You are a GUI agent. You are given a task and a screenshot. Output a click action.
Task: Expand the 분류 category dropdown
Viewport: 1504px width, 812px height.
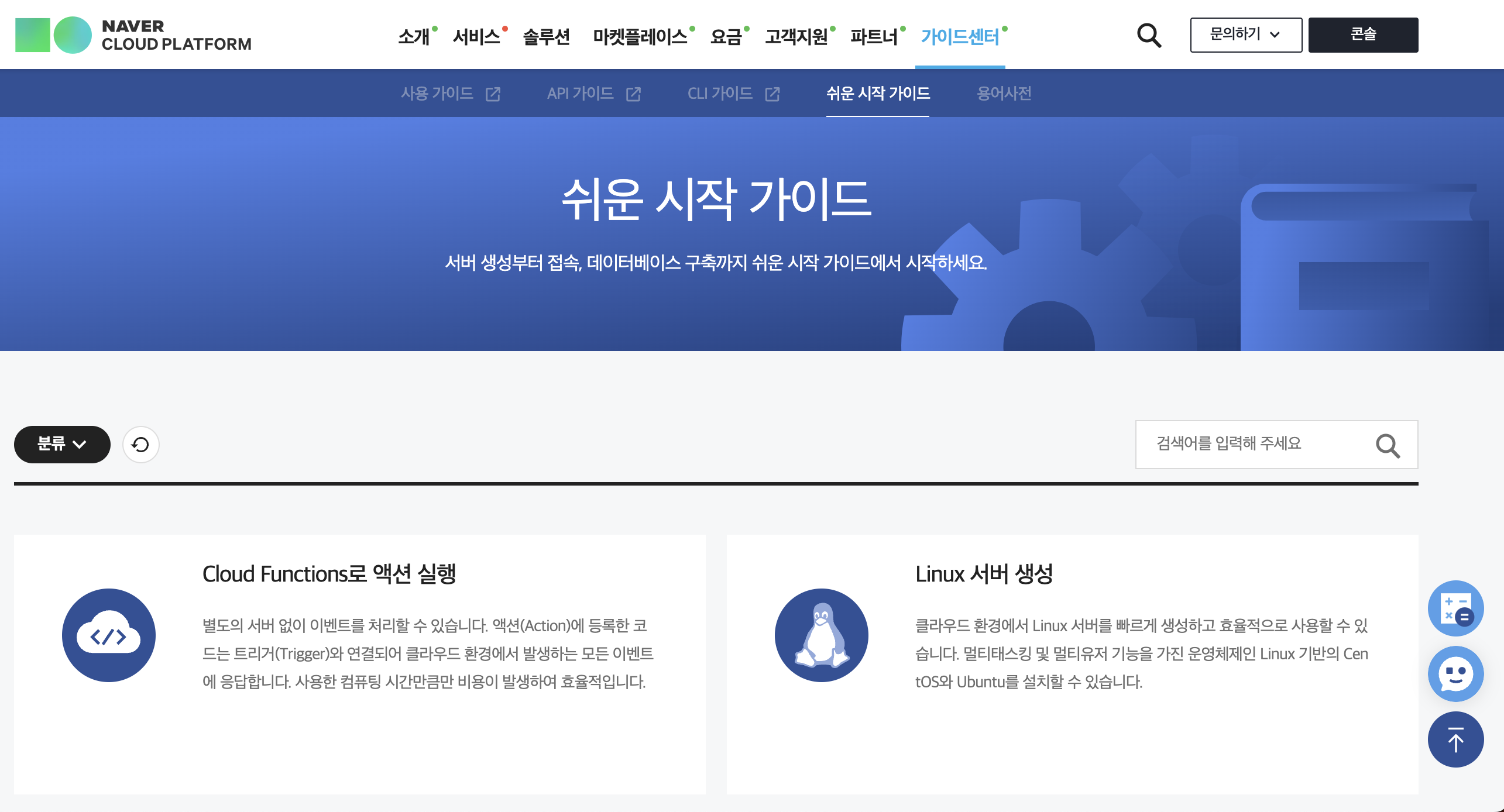[x=62, y=445]
